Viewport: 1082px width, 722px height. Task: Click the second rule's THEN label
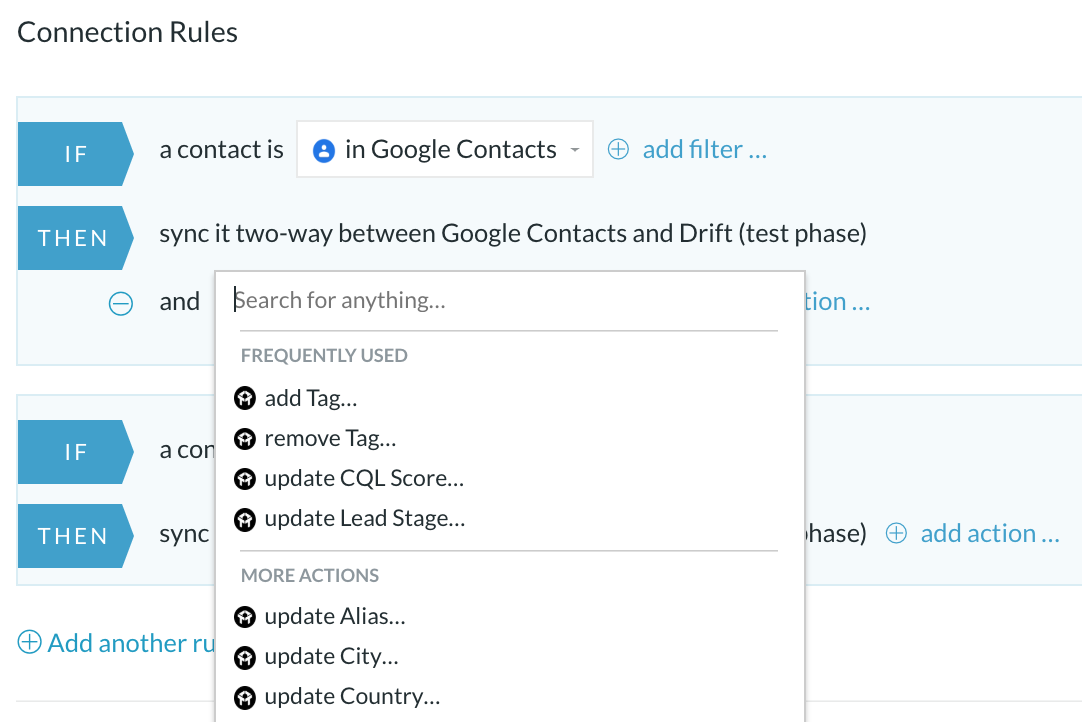tap(75, 536)
